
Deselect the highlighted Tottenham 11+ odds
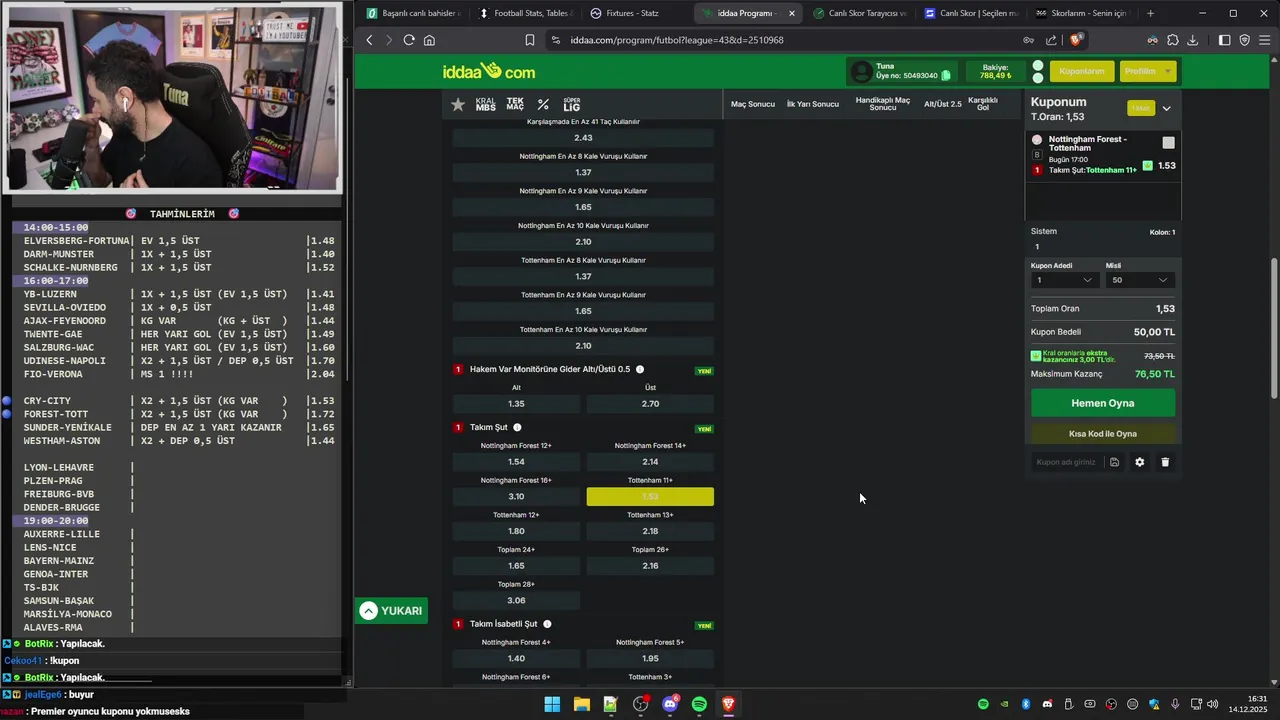(650, 496)
